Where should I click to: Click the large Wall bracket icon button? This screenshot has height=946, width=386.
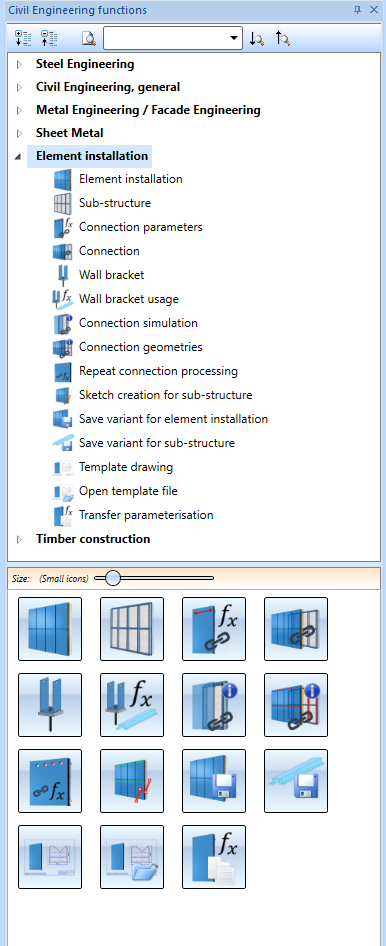pyautogui.click(x=50, y=705)
